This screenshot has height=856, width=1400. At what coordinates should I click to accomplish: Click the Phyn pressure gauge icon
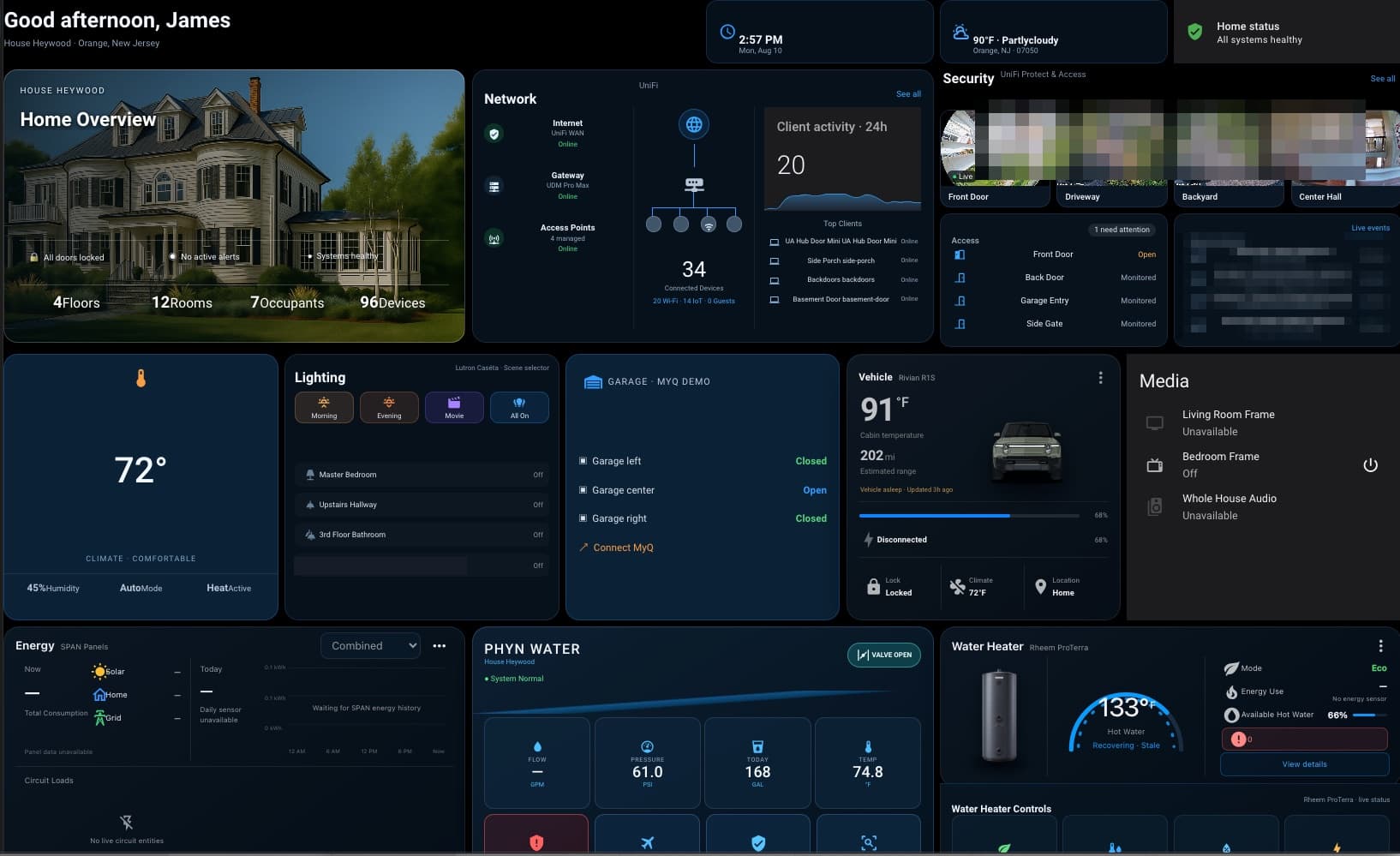pyautogui.click(x=647, y=746)
